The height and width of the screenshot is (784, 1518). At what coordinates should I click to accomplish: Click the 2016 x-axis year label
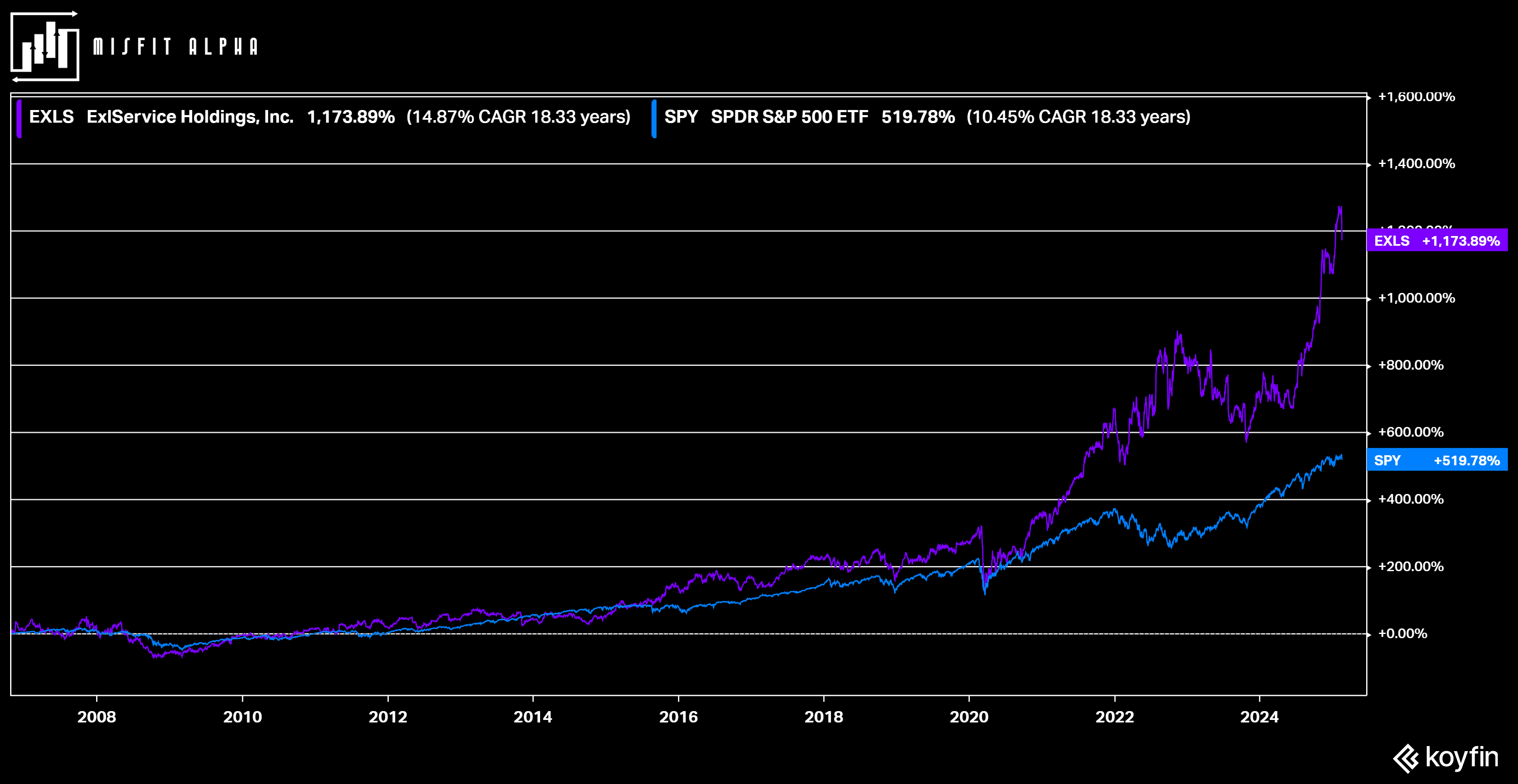click(678, 717)
